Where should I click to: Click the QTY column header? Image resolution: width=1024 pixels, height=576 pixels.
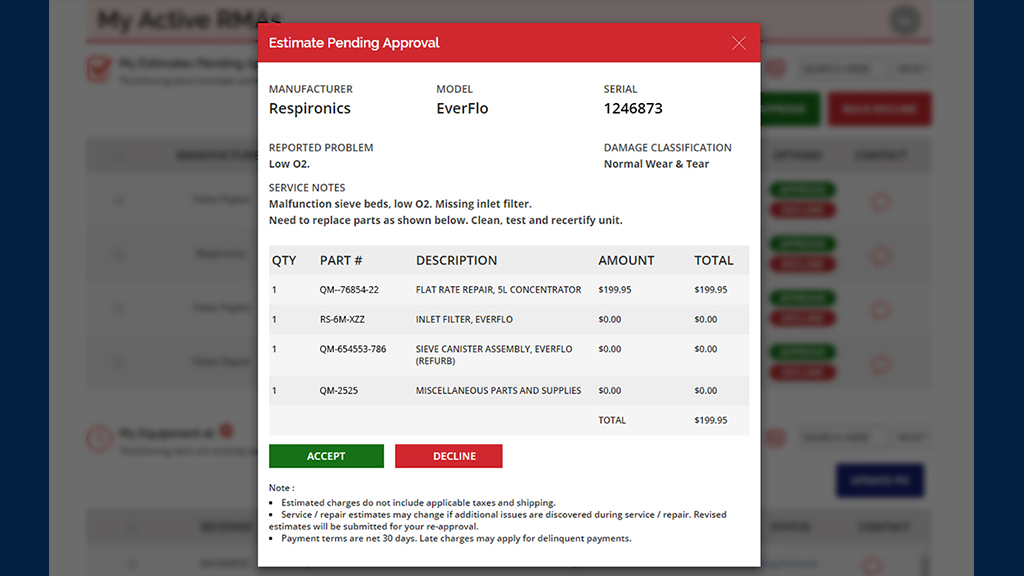[284, 261]
